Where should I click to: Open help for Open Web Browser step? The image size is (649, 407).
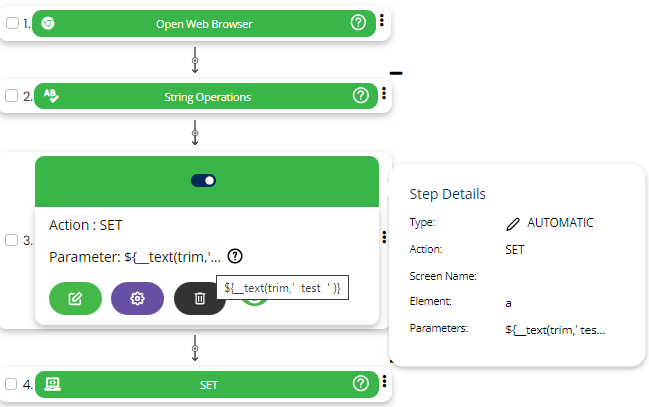(360, 23)
